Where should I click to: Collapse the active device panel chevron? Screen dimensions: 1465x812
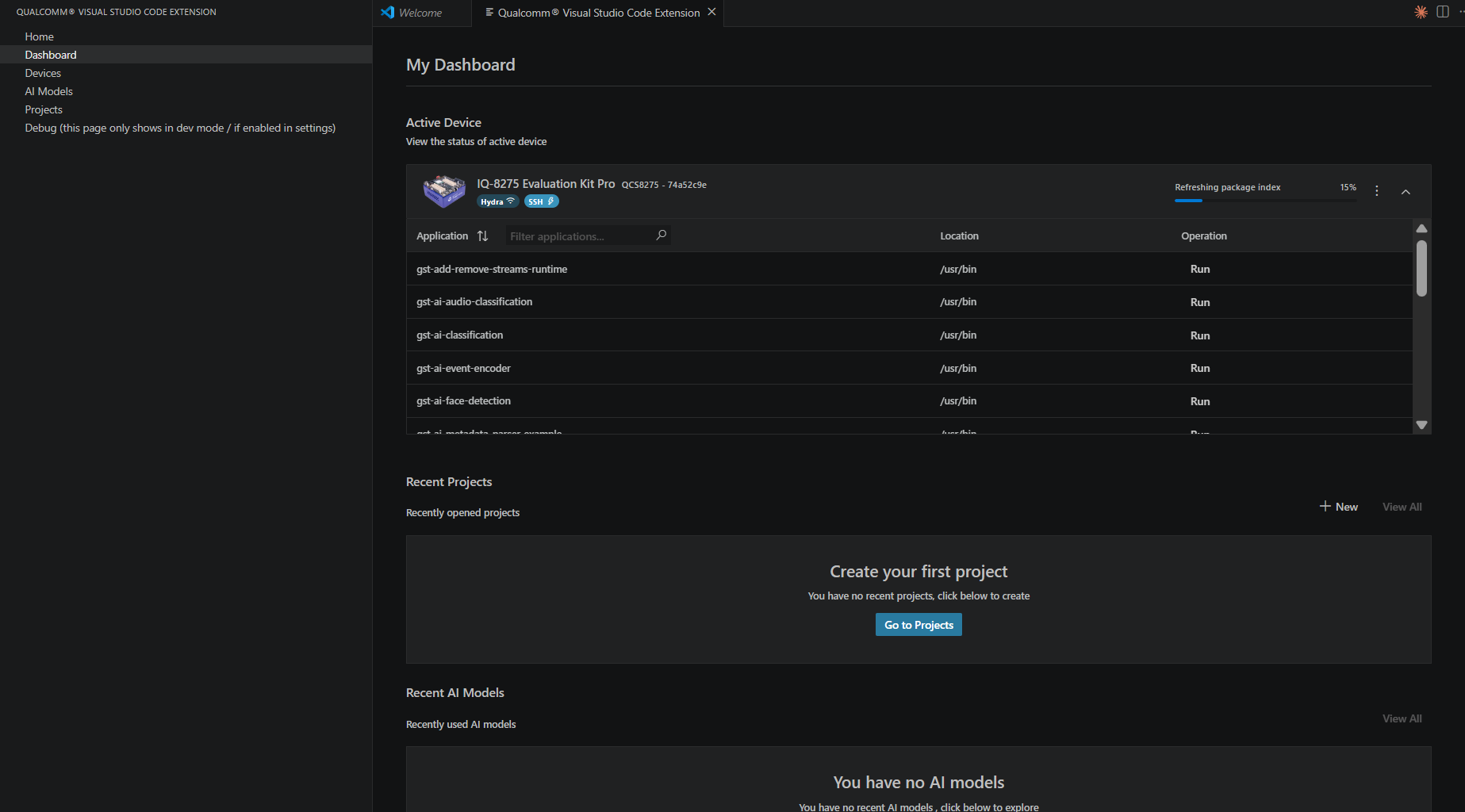coord(1406,192)
